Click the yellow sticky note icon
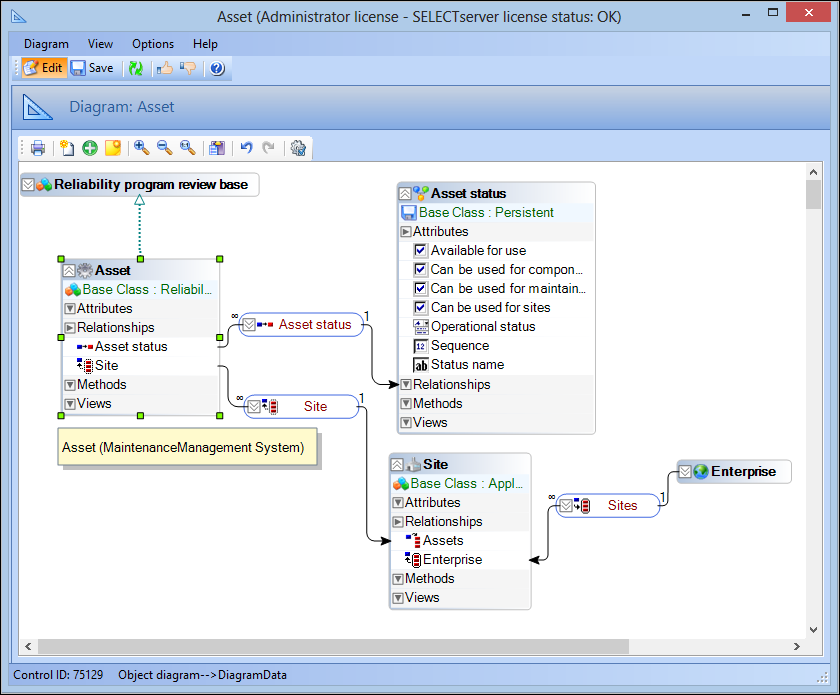Screen dimensions: 840x695 coord(113,148)
